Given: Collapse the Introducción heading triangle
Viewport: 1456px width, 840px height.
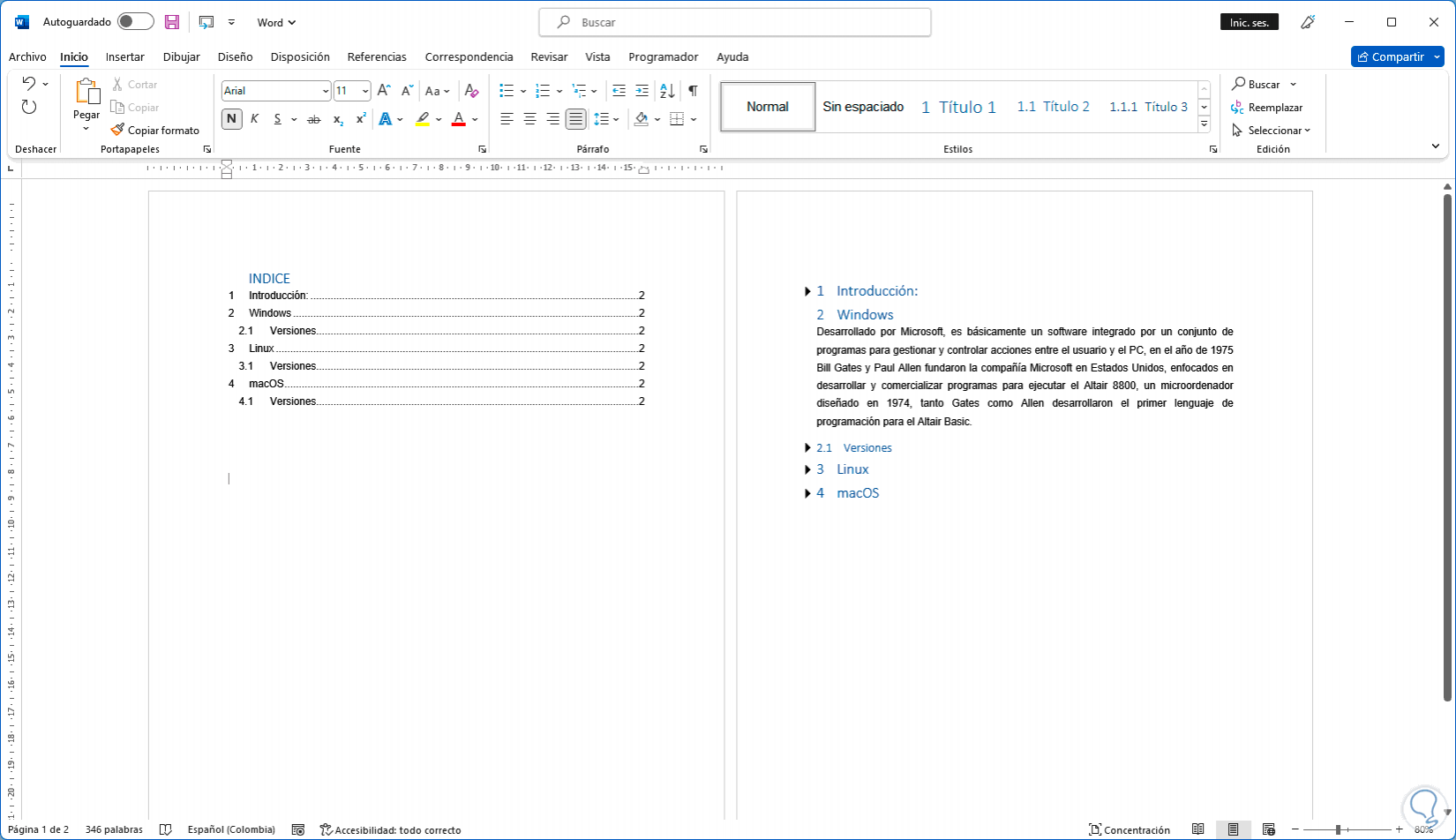Looking at the screenshot, I should [807, 291].
